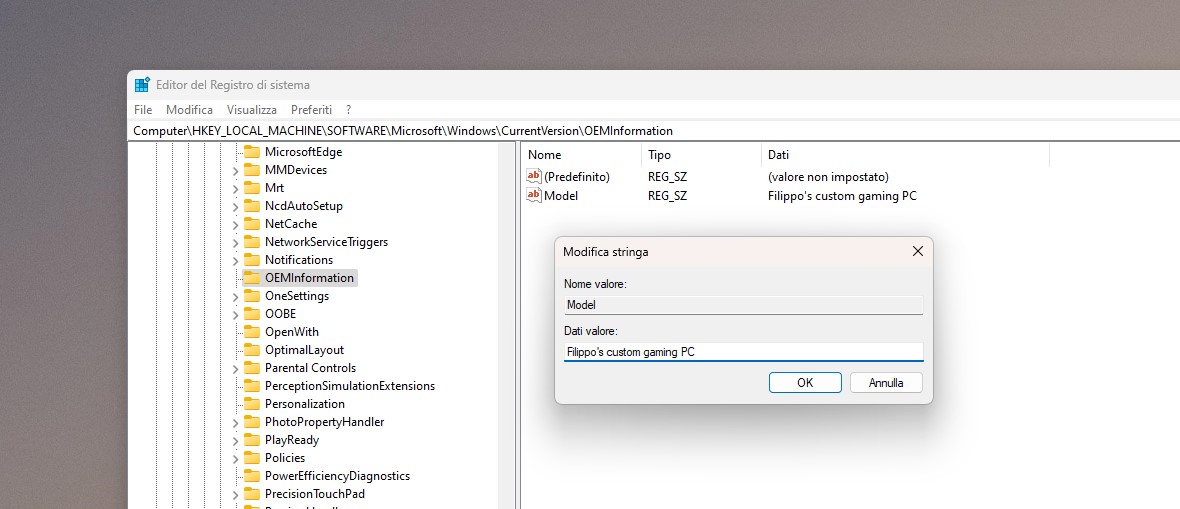Click the PerceptionSimulationExtensions folder icon
The width and height of the screenshot is (1180, 509).
pyautogui.click(x=251, y=386)
